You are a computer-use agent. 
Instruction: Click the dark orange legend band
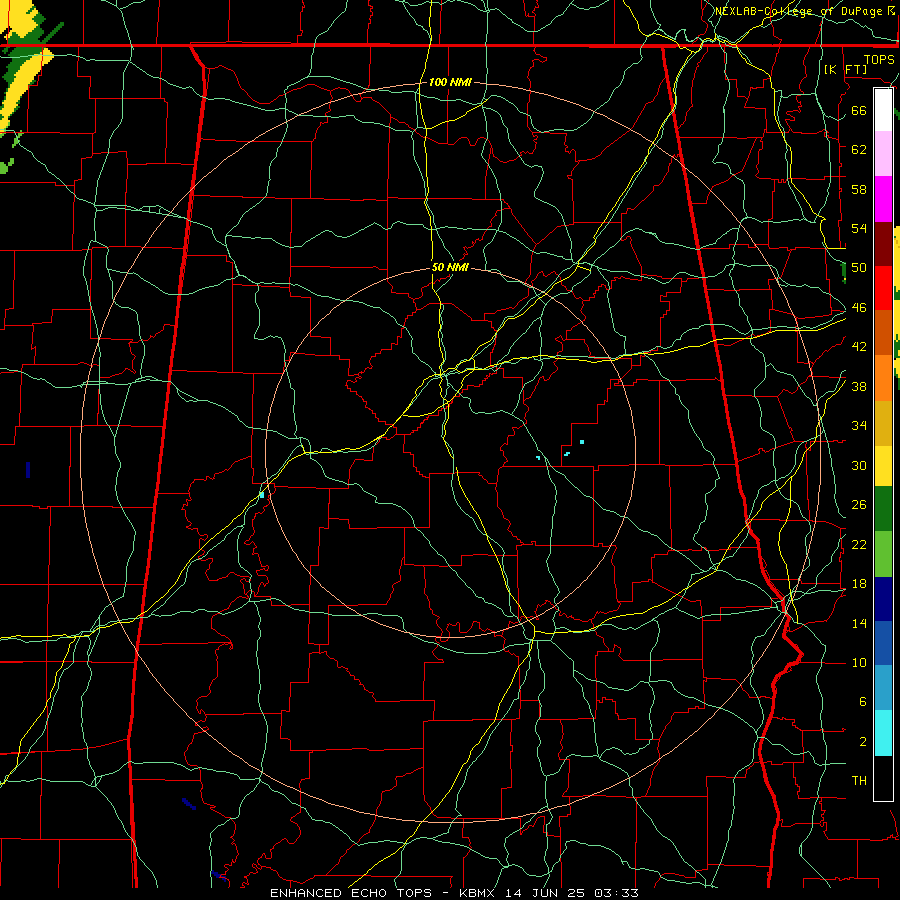(x=883, y=333)
